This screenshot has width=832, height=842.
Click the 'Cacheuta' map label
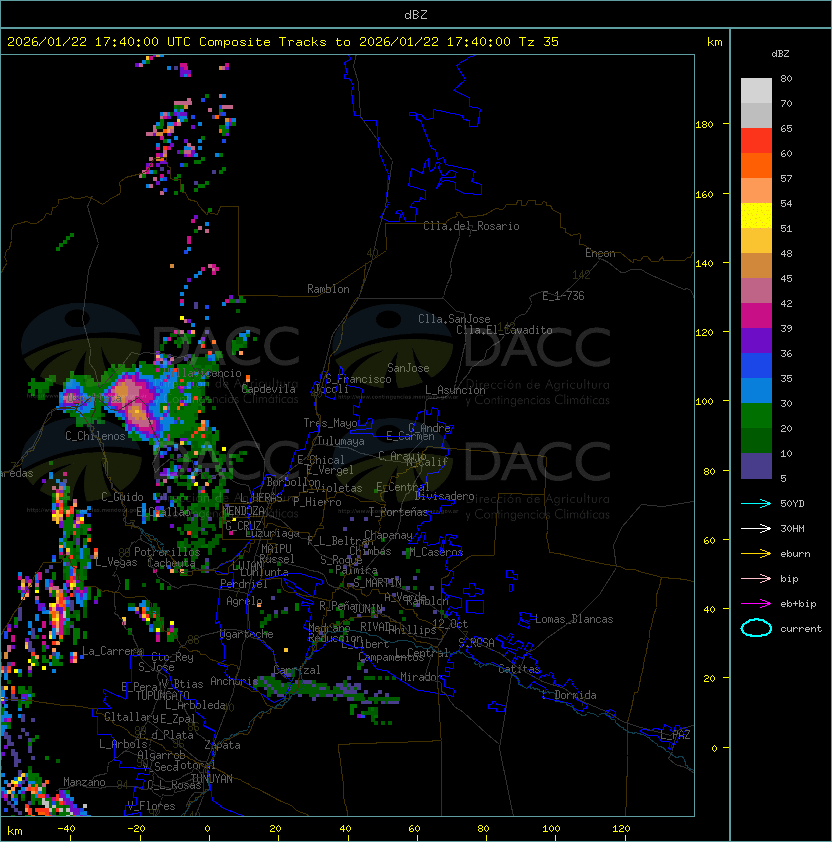(171, 563)
